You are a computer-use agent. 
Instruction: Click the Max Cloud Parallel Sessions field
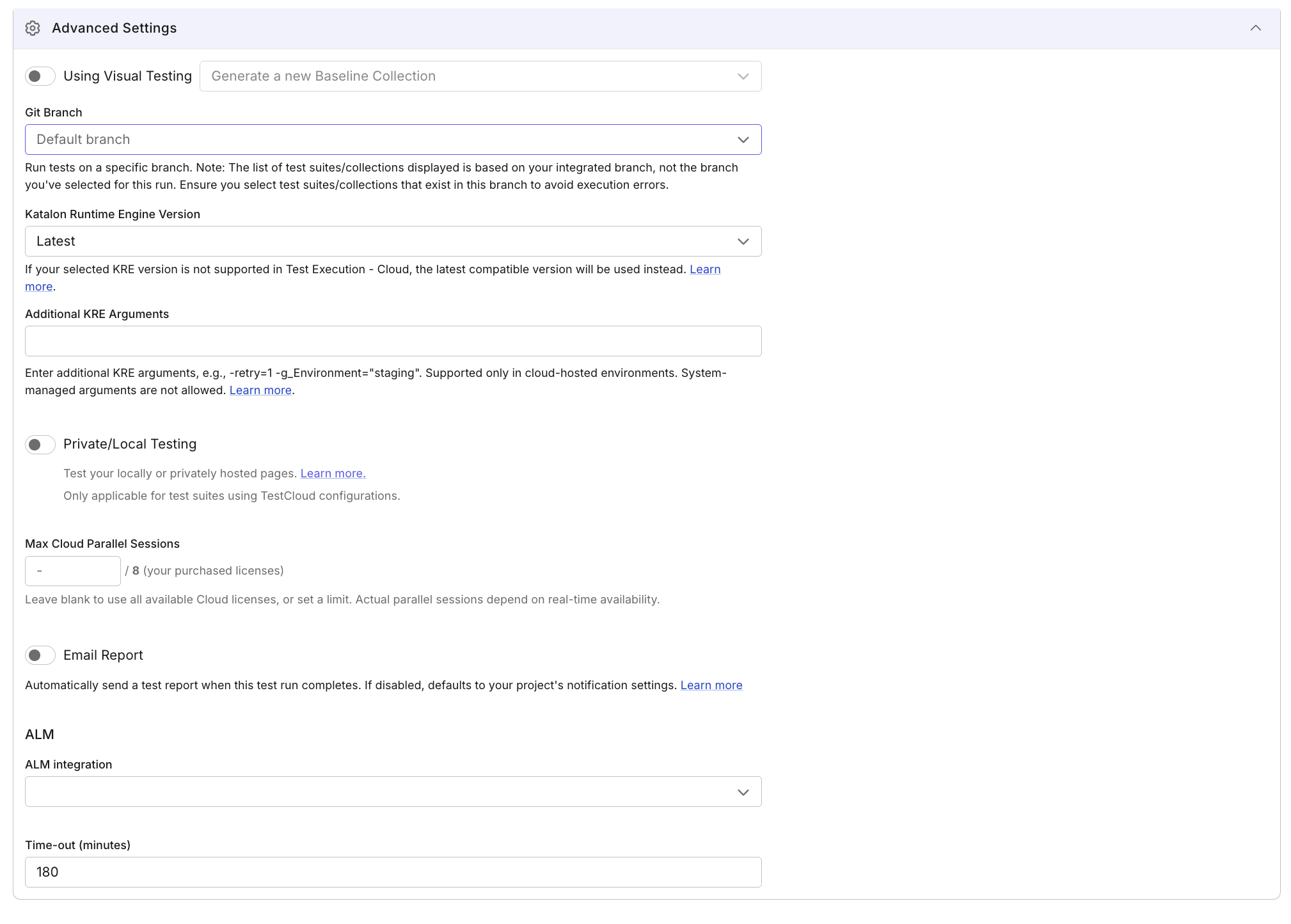(73, 571)
